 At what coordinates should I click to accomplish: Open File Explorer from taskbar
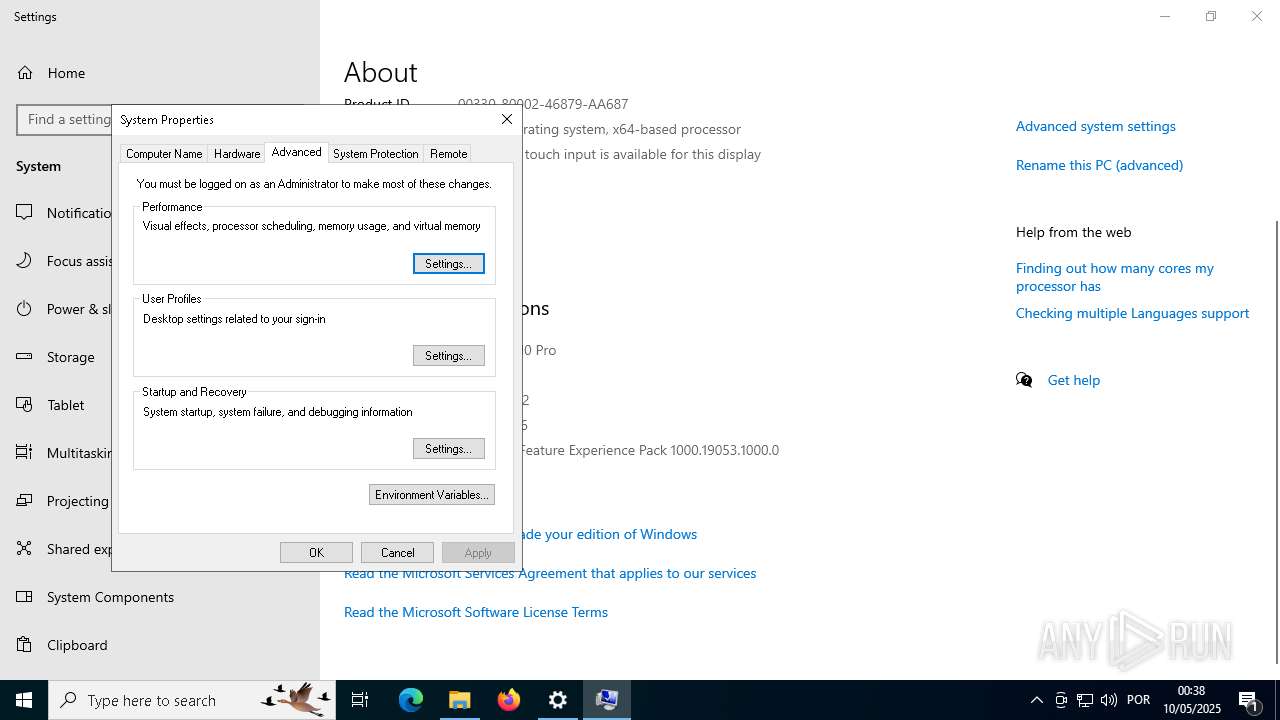[x=460, y=700]
